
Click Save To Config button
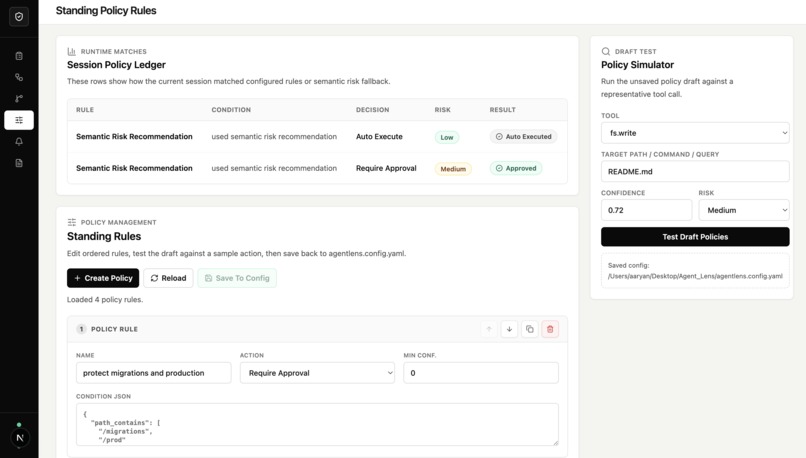click(237, 278)
